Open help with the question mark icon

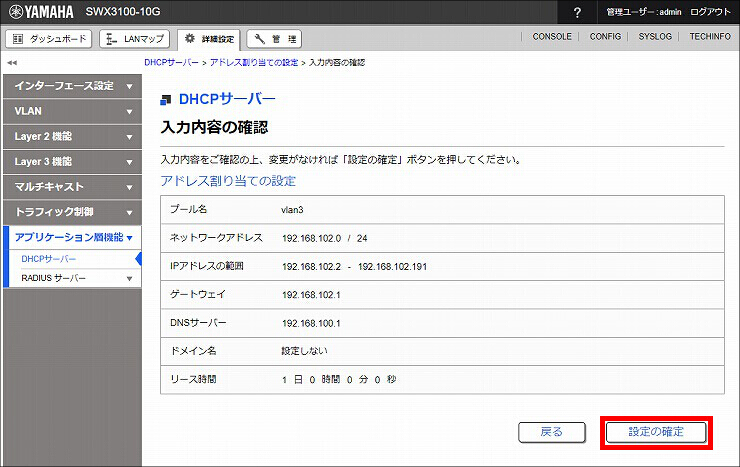pos(577,12)
